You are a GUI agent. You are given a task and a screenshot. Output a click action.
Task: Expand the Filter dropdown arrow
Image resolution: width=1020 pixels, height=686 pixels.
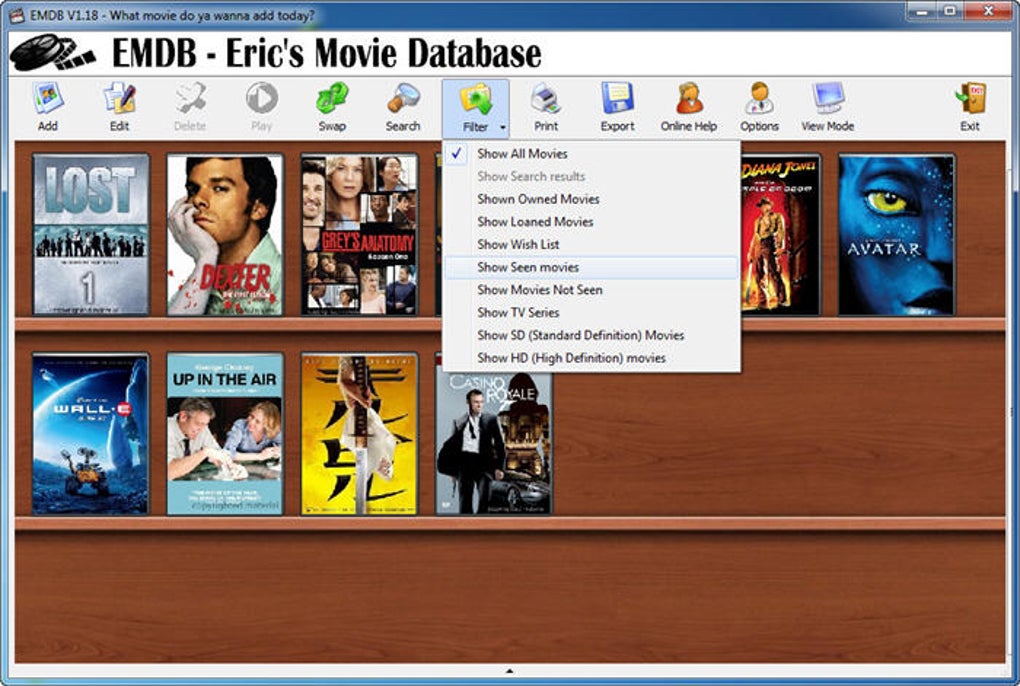pyautogui.click(x=502, y=127)
